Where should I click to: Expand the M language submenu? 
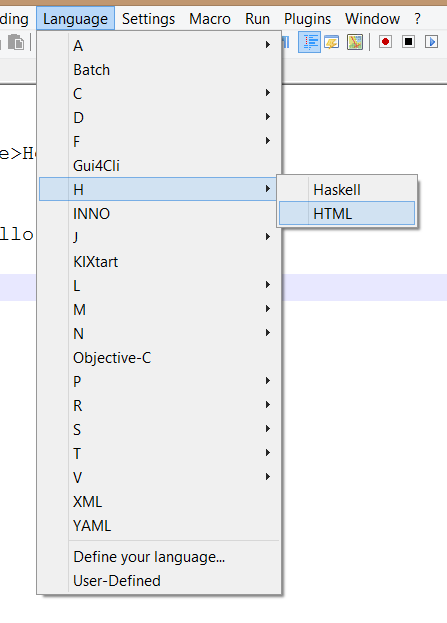159,309
